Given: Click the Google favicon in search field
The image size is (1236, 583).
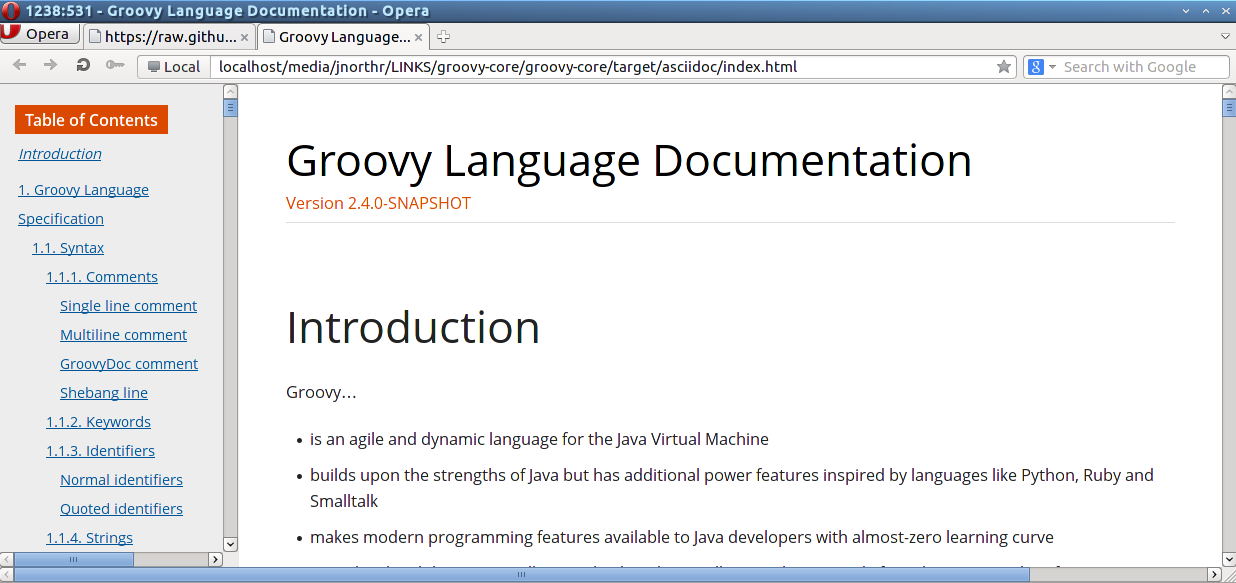Looking at the screenshot, I should pyautogui.click(x=1034, y=66).
